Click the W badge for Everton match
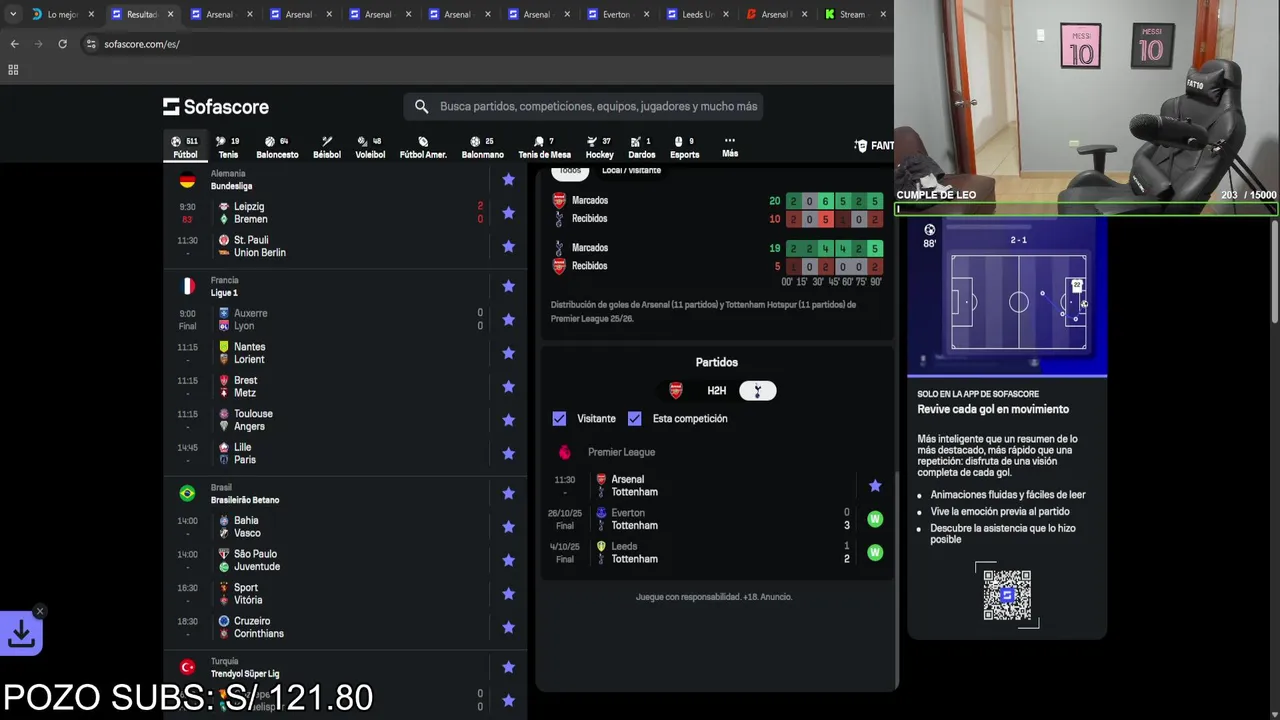Viewport: 1280px width, 720px height. [875, 519]
